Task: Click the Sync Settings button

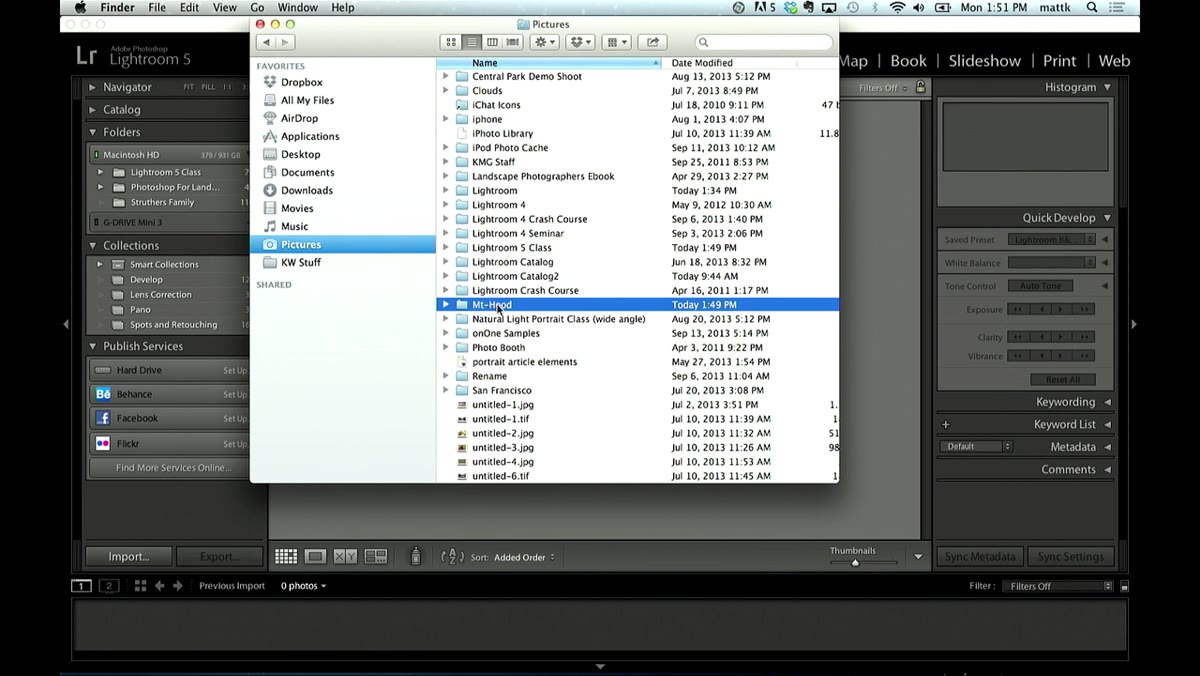Action: [x=1070, y=557]
